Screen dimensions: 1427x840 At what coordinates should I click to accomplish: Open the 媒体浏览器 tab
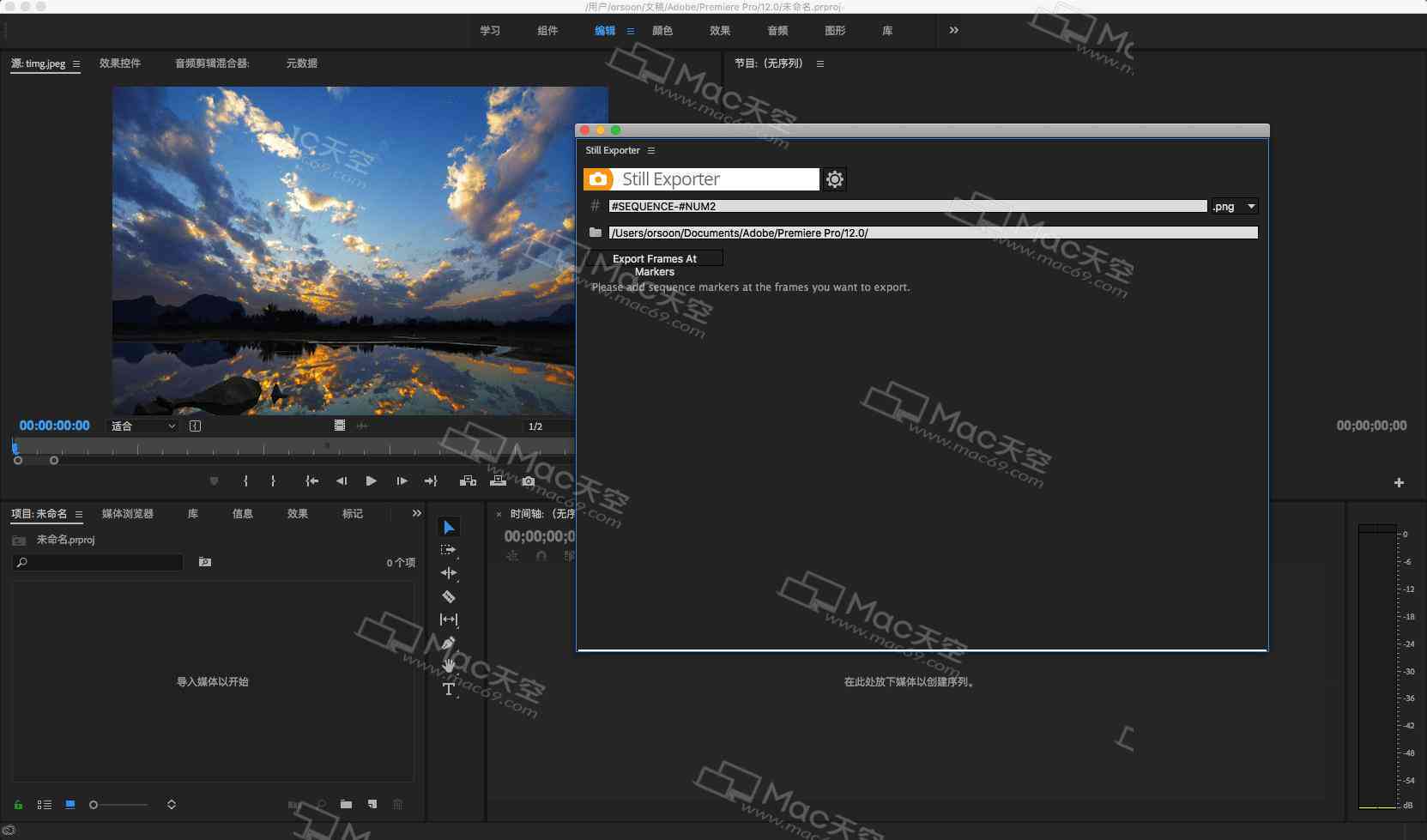click(x=128, y=514)
